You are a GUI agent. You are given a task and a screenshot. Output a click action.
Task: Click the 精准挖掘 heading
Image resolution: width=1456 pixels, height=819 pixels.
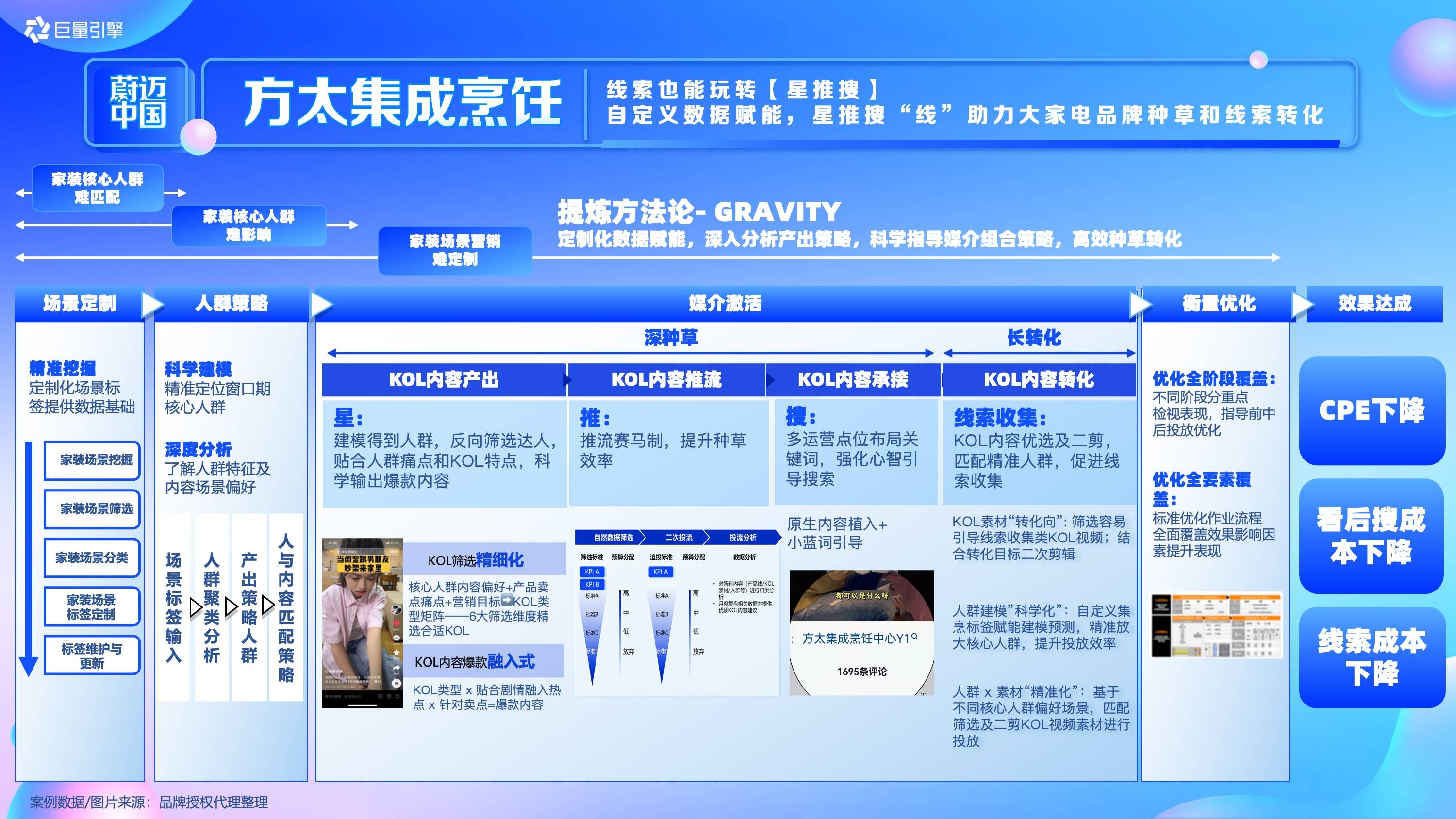tap(63, 369)
